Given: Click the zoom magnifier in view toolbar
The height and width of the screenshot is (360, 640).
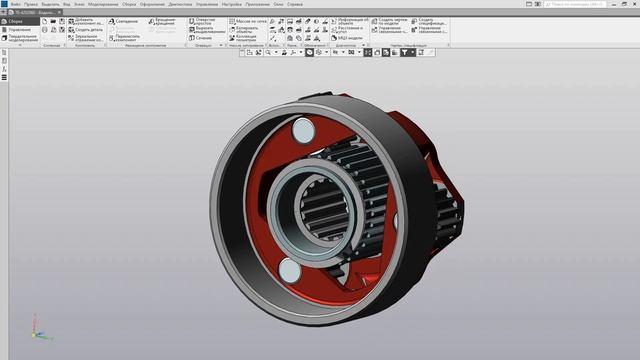Looking at the screenshot, I should pos(268,52).
